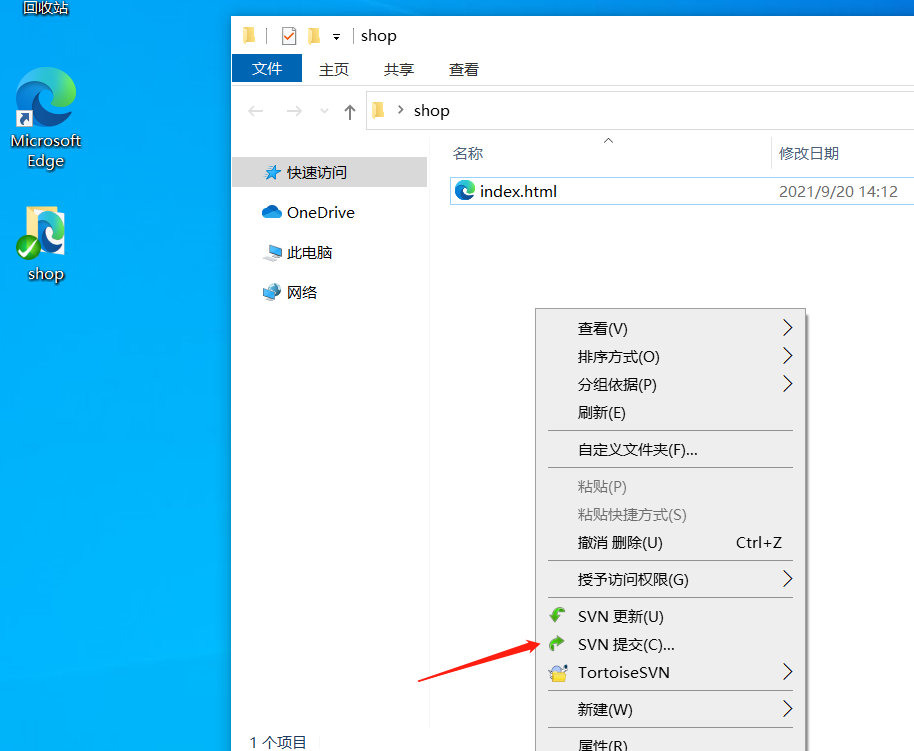
Task: Click shop in the address bar
Action: click(431, 111)
